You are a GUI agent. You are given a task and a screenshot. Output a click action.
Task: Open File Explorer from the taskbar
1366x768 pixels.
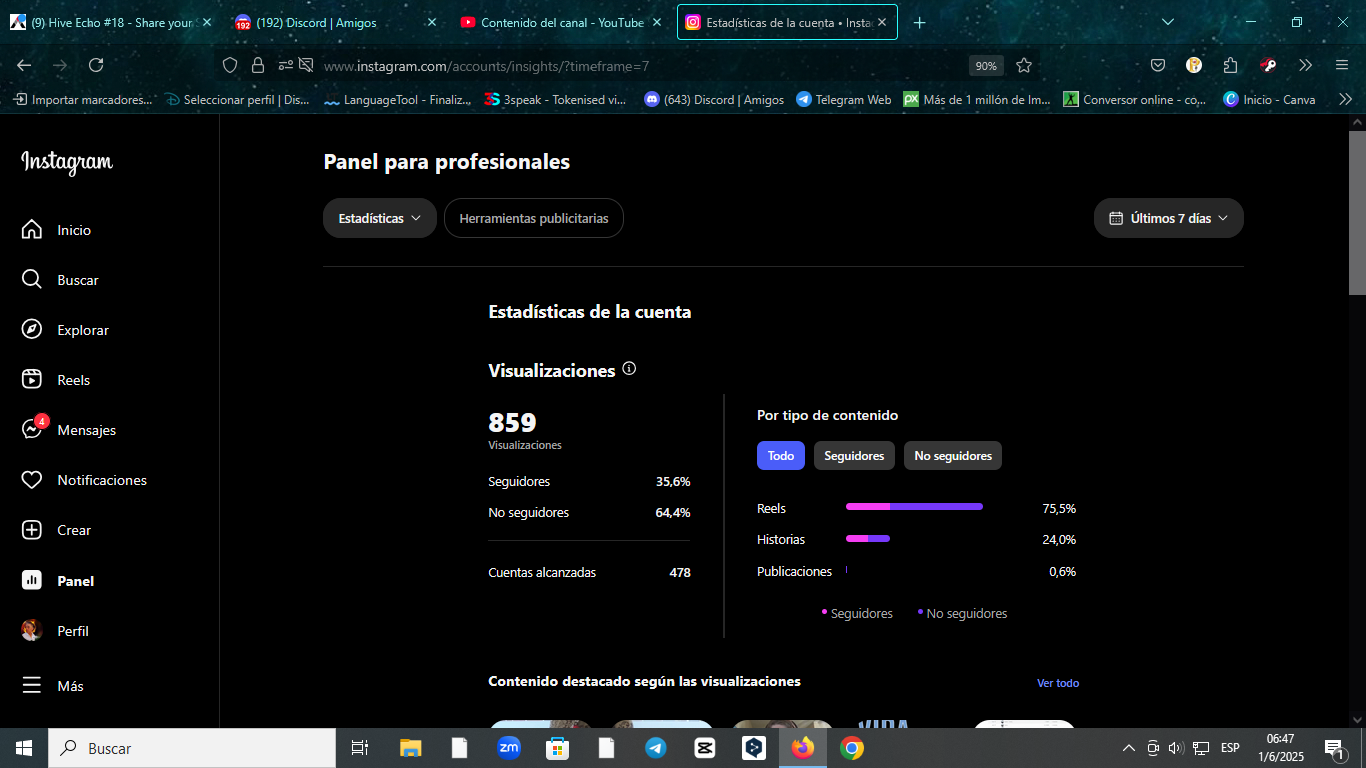[x=411, y=748]
